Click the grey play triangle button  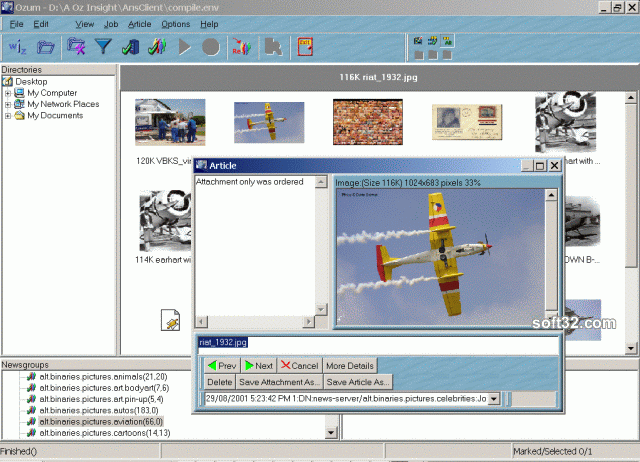184,47
